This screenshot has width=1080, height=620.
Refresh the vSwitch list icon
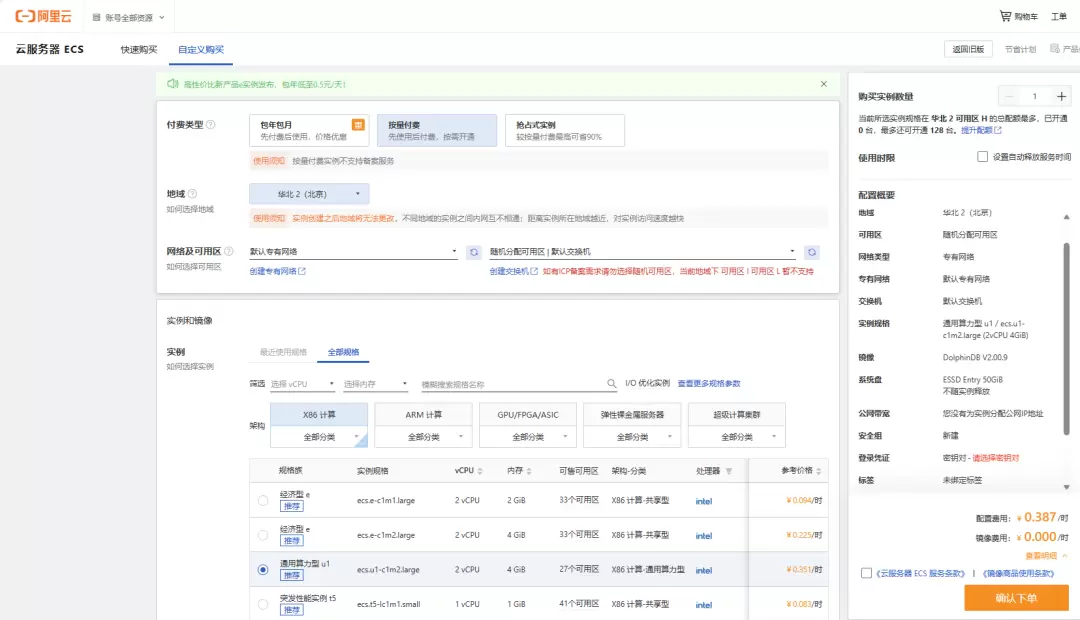point(813,252)
